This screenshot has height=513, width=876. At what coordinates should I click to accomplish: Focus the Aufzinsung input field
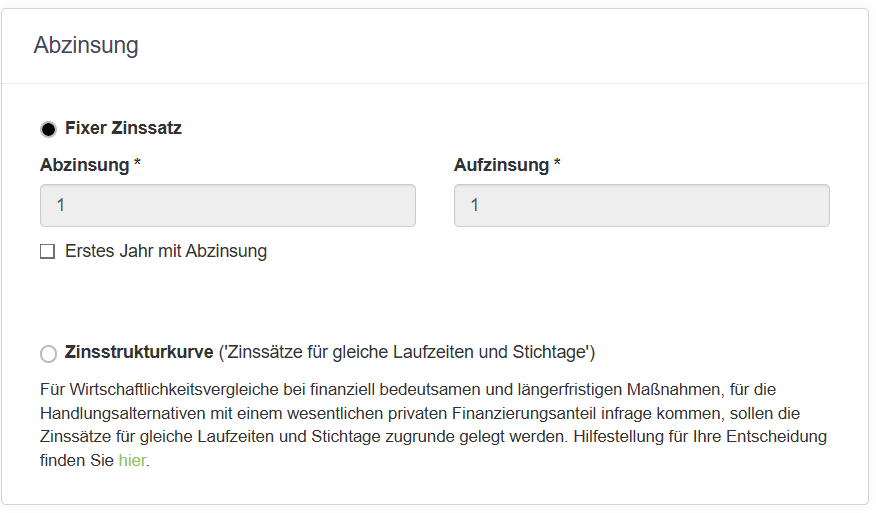pos(641,205)
